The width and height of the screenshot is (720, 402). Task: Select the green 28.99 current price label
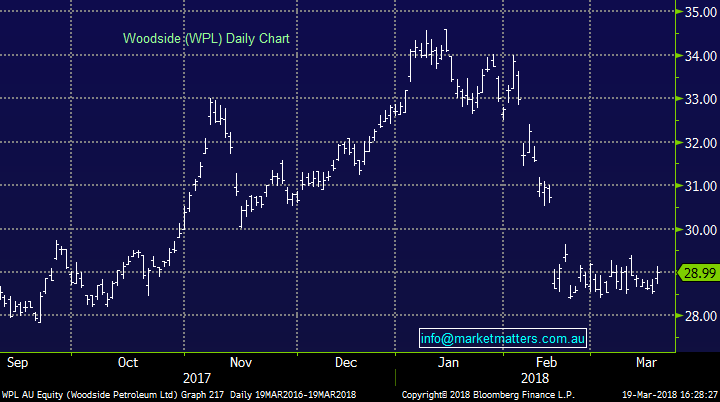coord(695,273)
